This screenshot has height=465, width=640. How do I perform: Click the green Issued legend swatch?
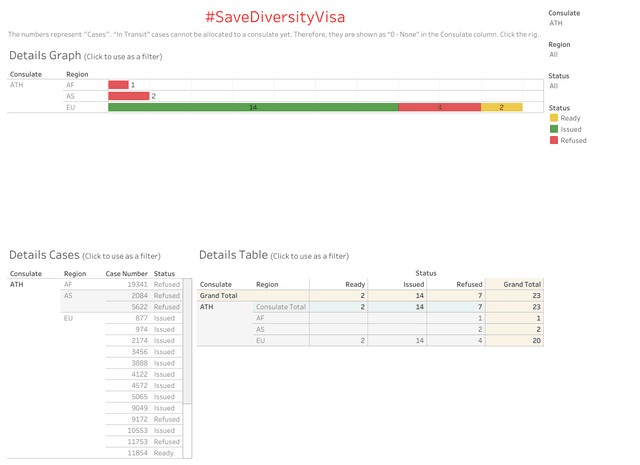pos(553,129)
